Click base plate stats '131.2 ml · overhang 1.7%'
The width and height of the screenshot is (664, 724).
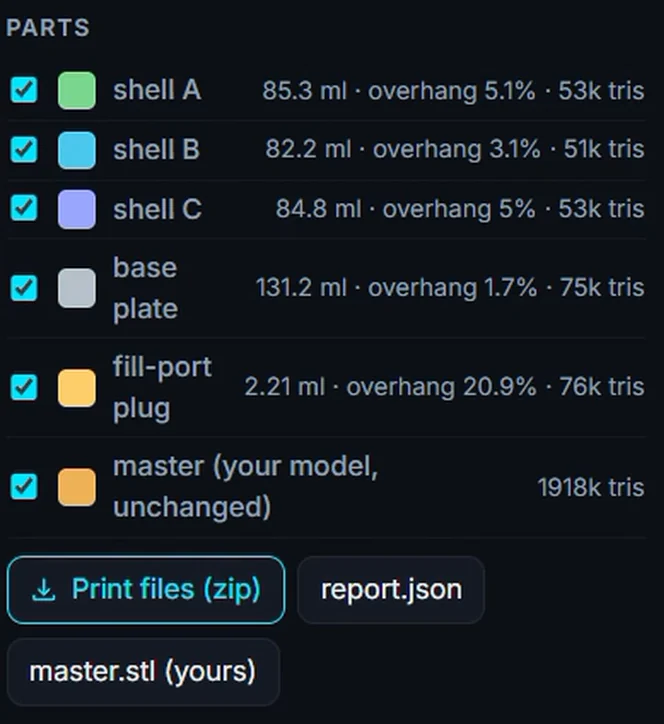pyautogui.click(x=396, y=288)
